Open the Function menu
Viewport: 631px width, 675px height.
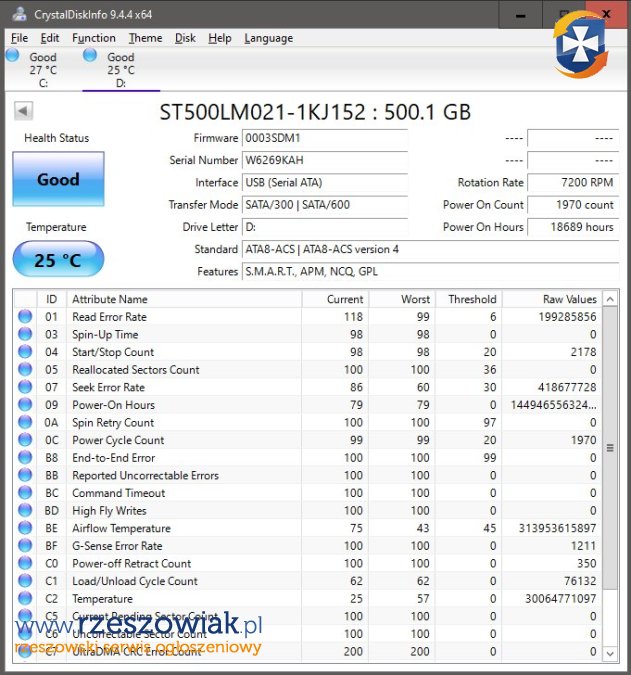point(94,38)
